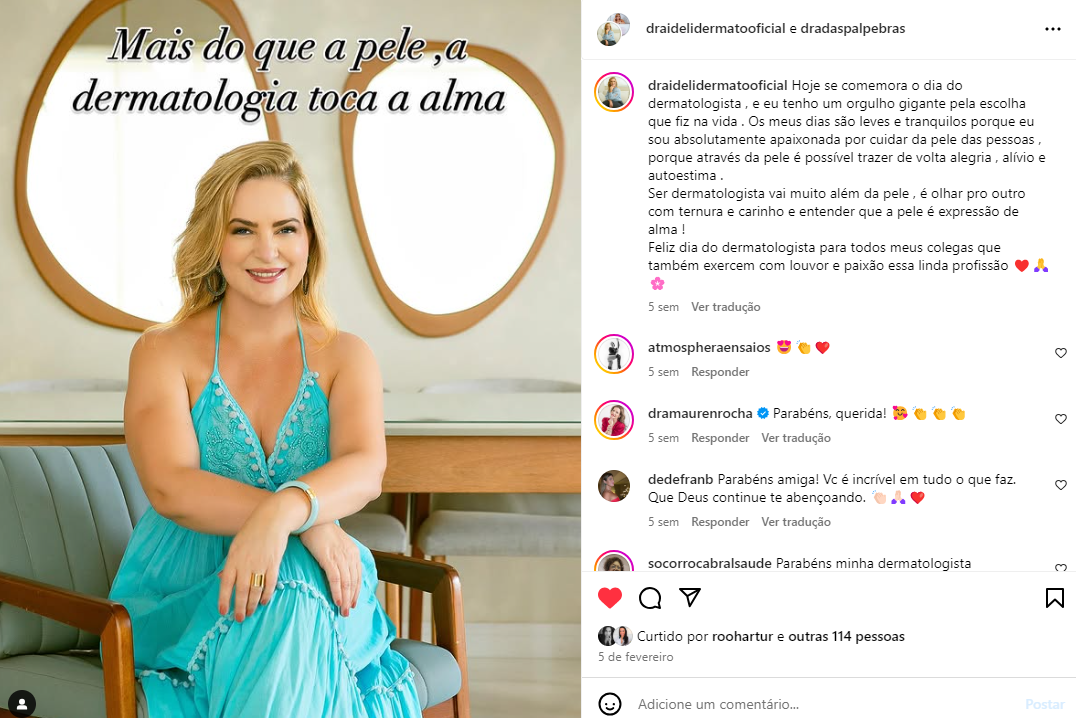The image size is (1076, 718).
Task: Click the comment speech bubble icon
Action: click(650, 598)
